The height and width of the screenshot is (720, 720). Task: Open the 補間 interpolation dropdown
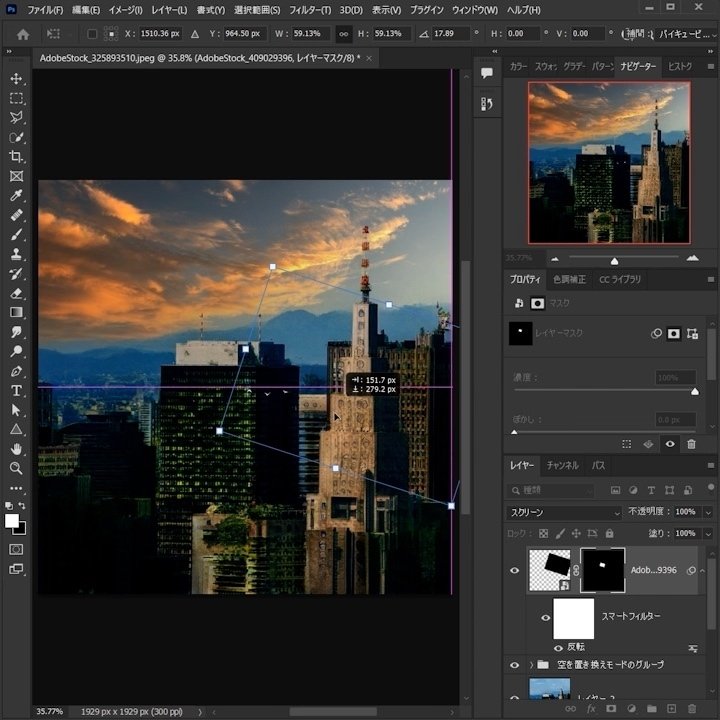point(687,34)
